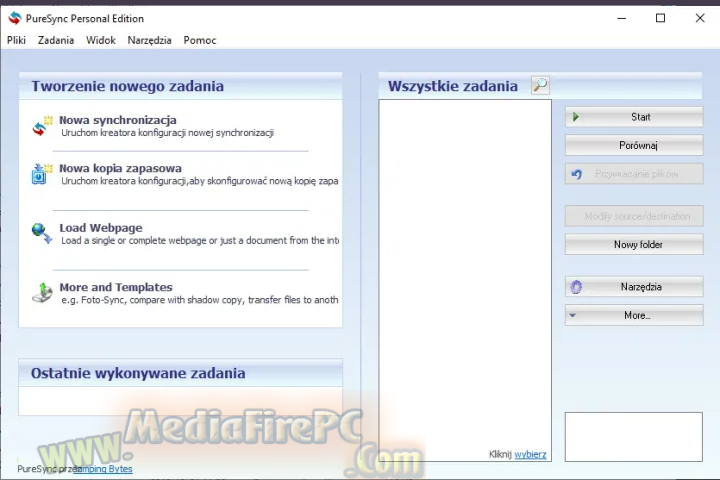This screenshot has height=480, width=720.
Task: Click the Nowa synchronizacja sync icon
Action: 42,126
